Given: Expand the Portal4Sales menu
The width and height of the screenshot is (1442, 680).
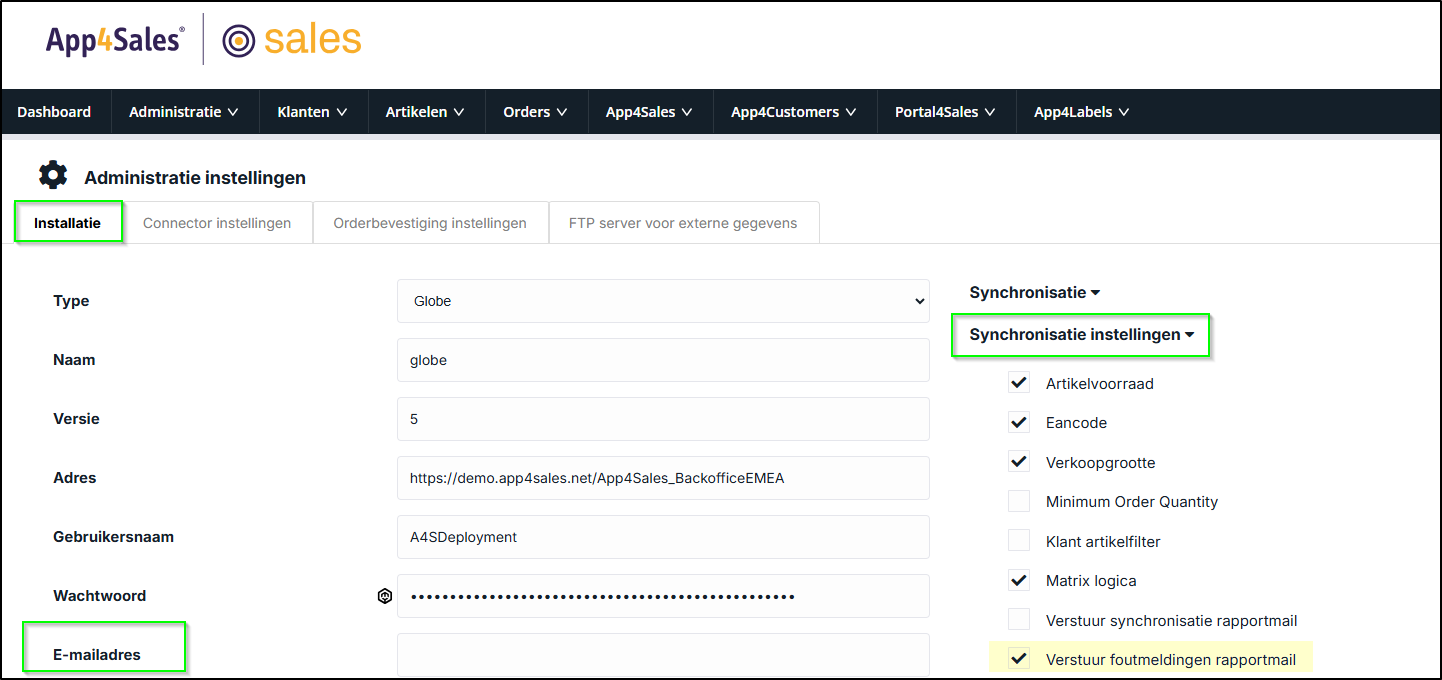Looking at the screenshot, I should click(x=945, y=112).
